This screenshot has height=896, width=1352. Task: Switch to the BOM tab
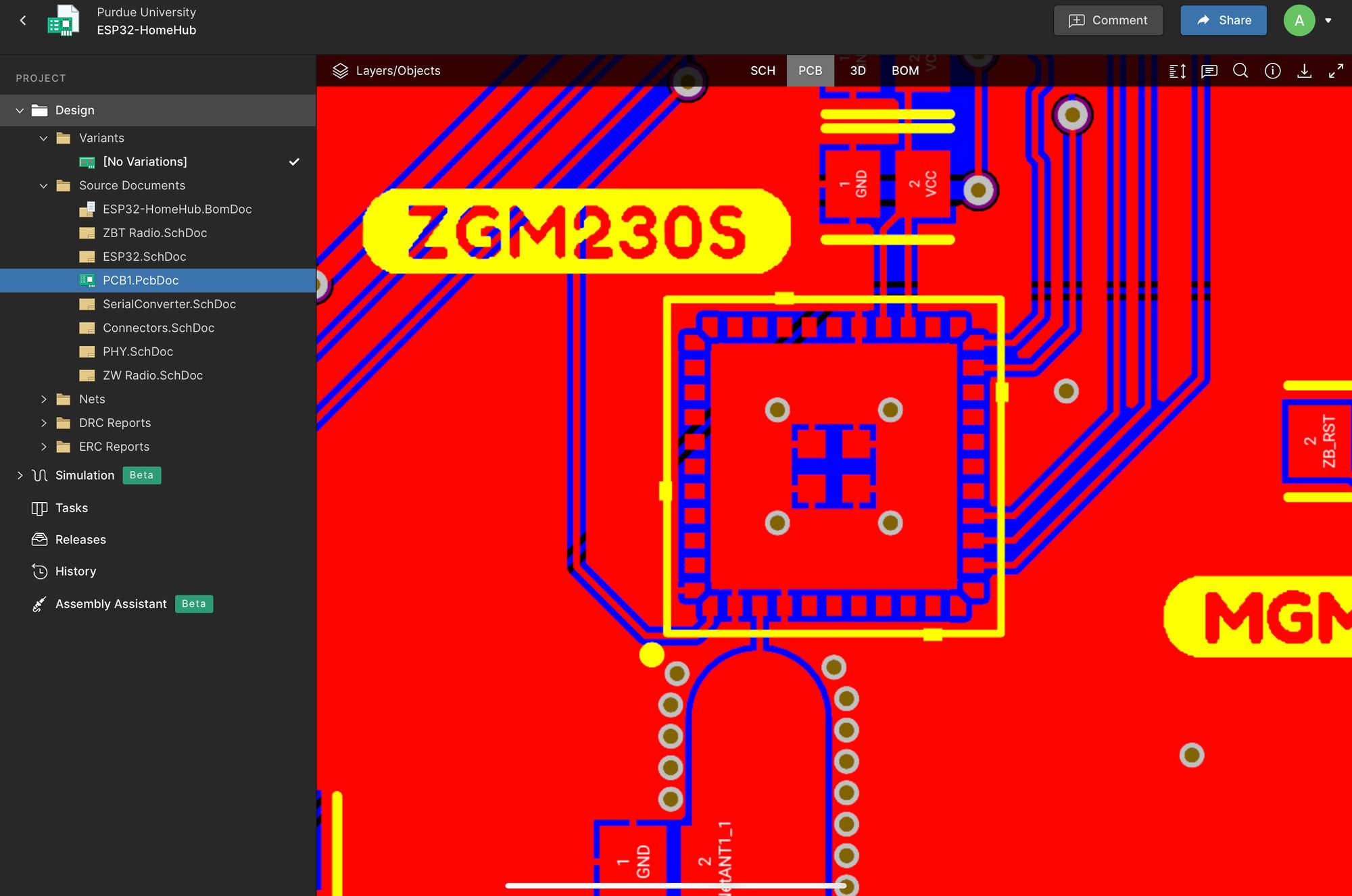(x=905, y=70)
